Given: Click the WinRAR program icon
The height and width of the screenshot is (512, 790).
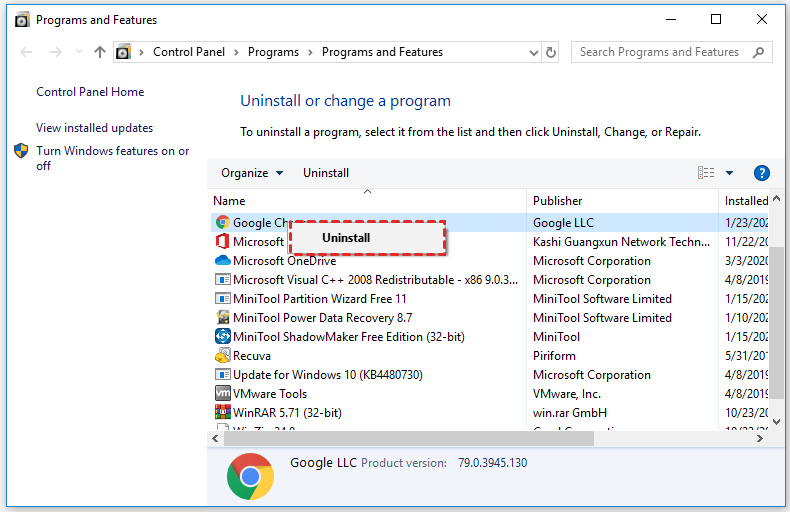Looking at the screenshot, I should (x=222, y=412).
